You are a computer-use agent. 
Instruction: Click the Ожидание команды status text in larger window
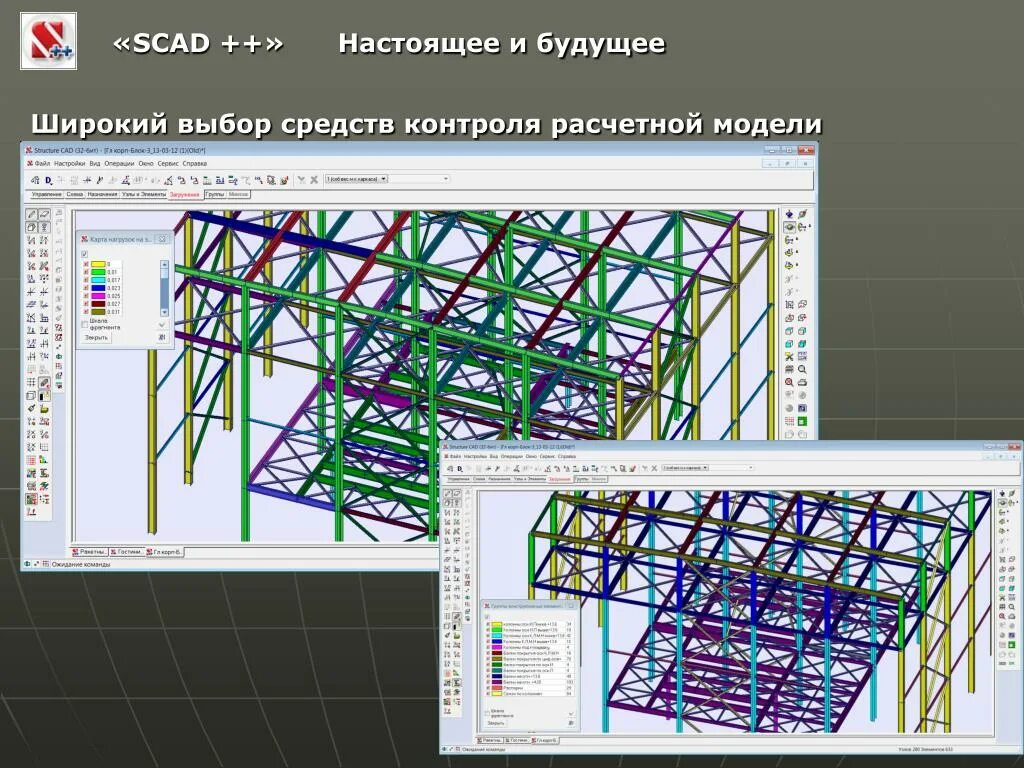pos(81,564)
